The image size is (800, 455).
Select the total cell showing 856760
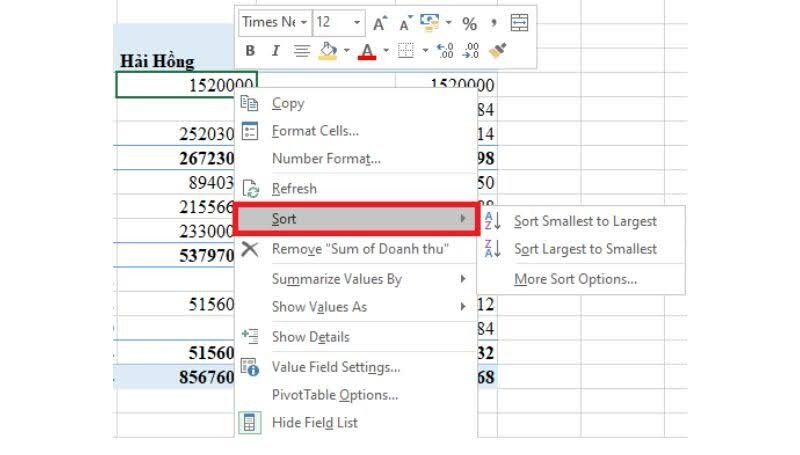(175, 377)
